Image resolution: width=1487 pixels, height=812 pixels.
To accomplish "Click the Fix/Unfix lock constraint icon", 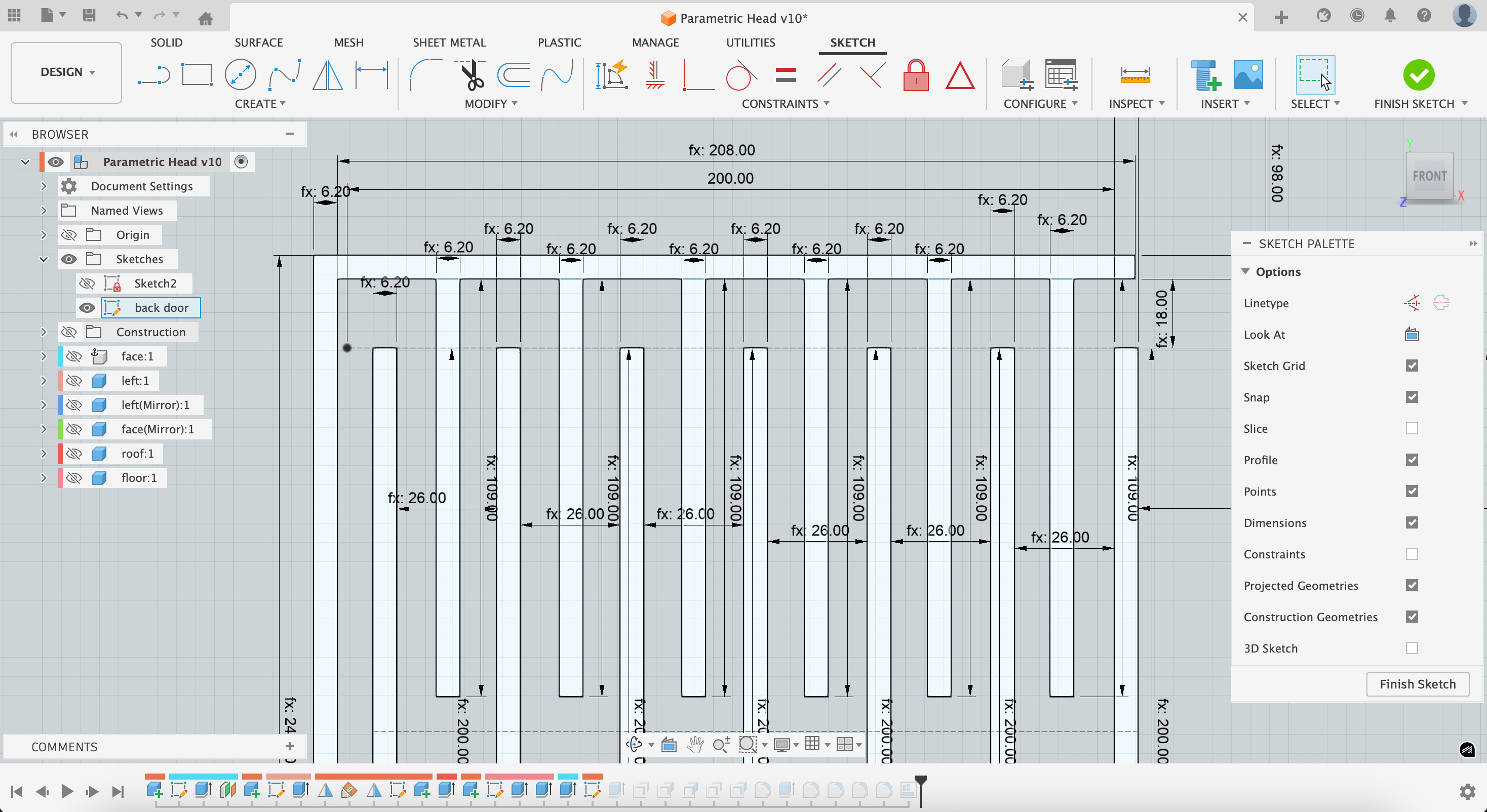I will tap(916, 76).
